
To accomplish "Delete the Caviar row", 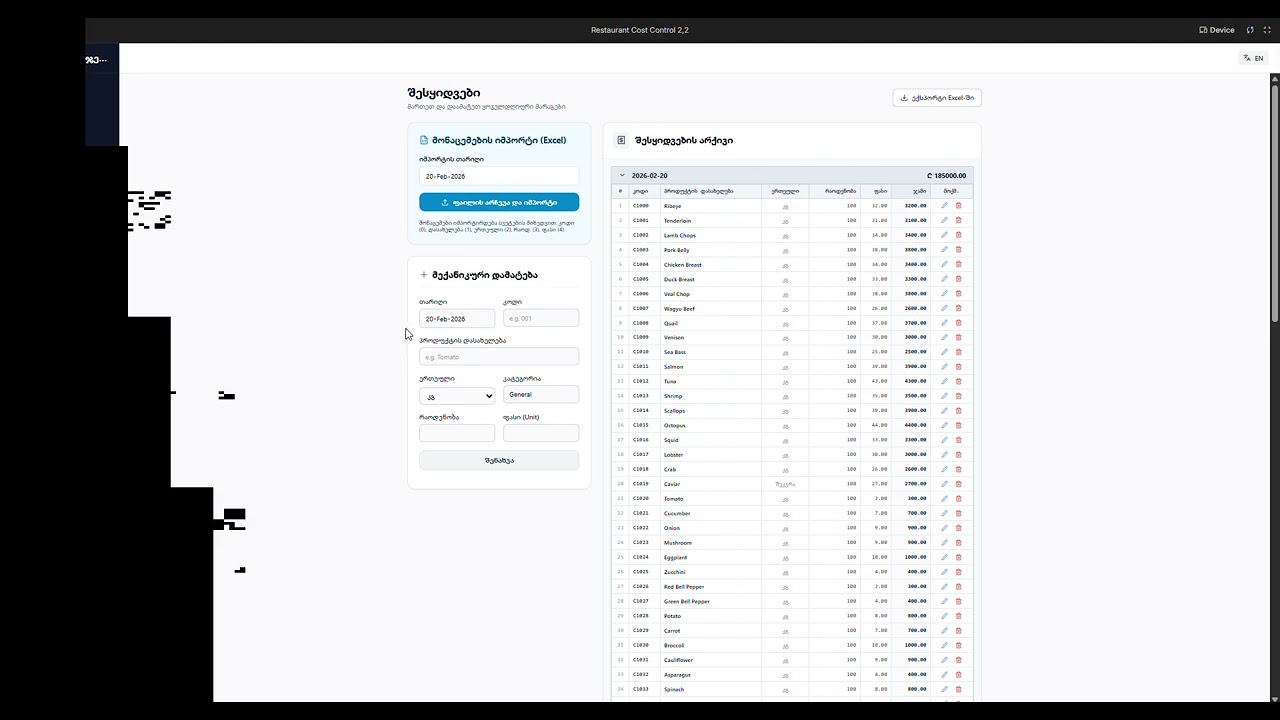I will click(x=958, y=484).
